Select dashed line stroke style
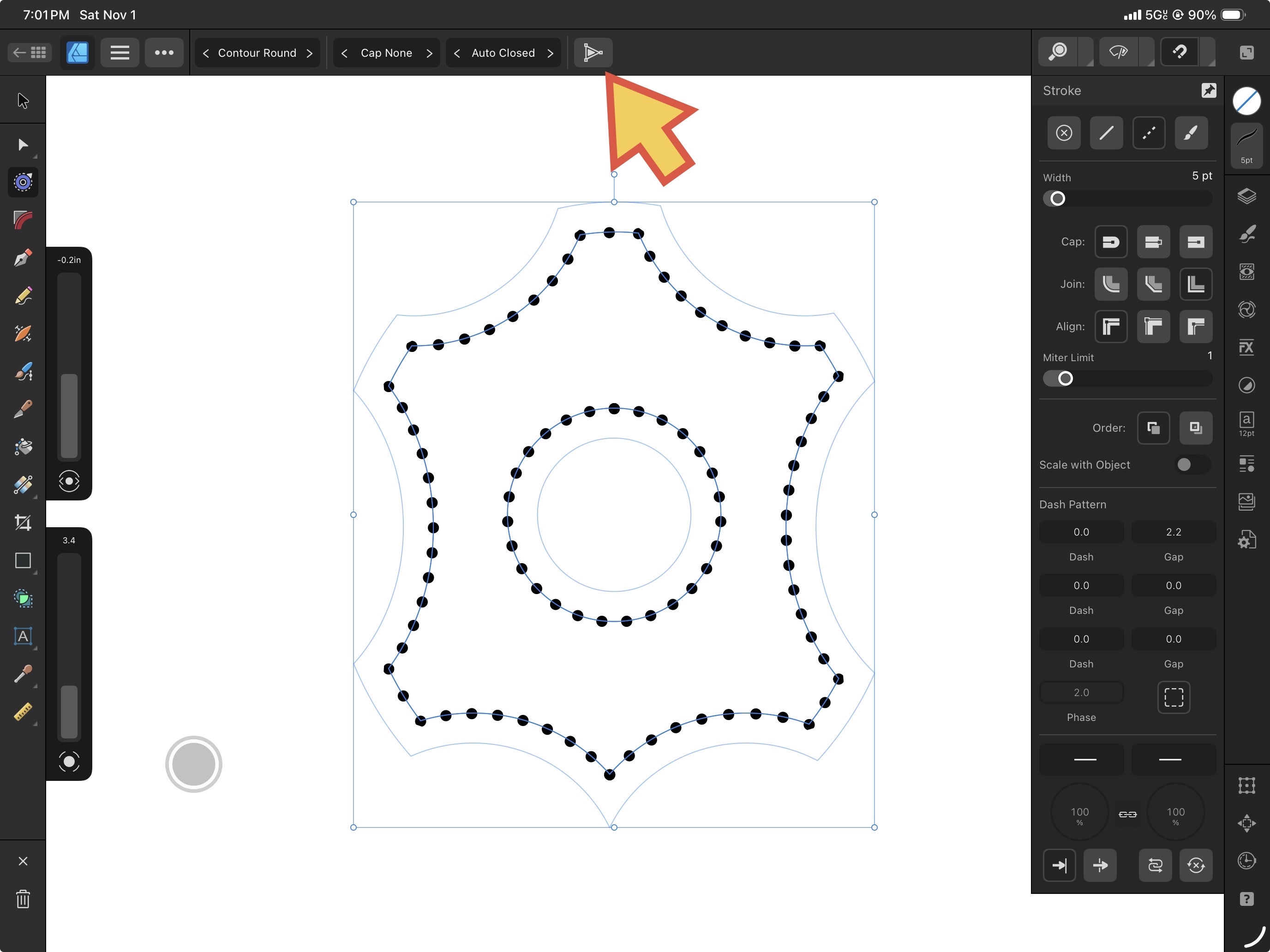Viewport: 1270px width, 952px height. 1148,133
